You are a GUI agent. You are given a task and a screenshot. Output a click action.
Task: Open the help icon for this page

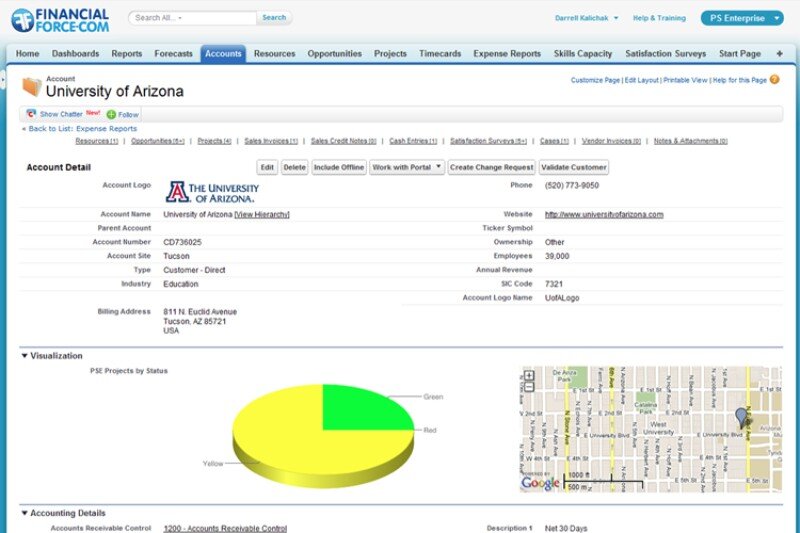pyautogui.click(x=774, y=79)
